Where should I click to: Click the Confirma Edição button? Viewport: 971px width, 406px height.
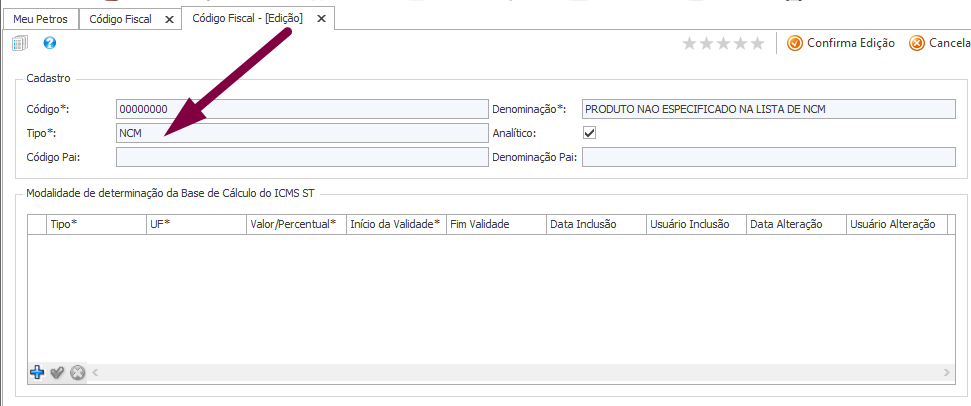[841, 43]
